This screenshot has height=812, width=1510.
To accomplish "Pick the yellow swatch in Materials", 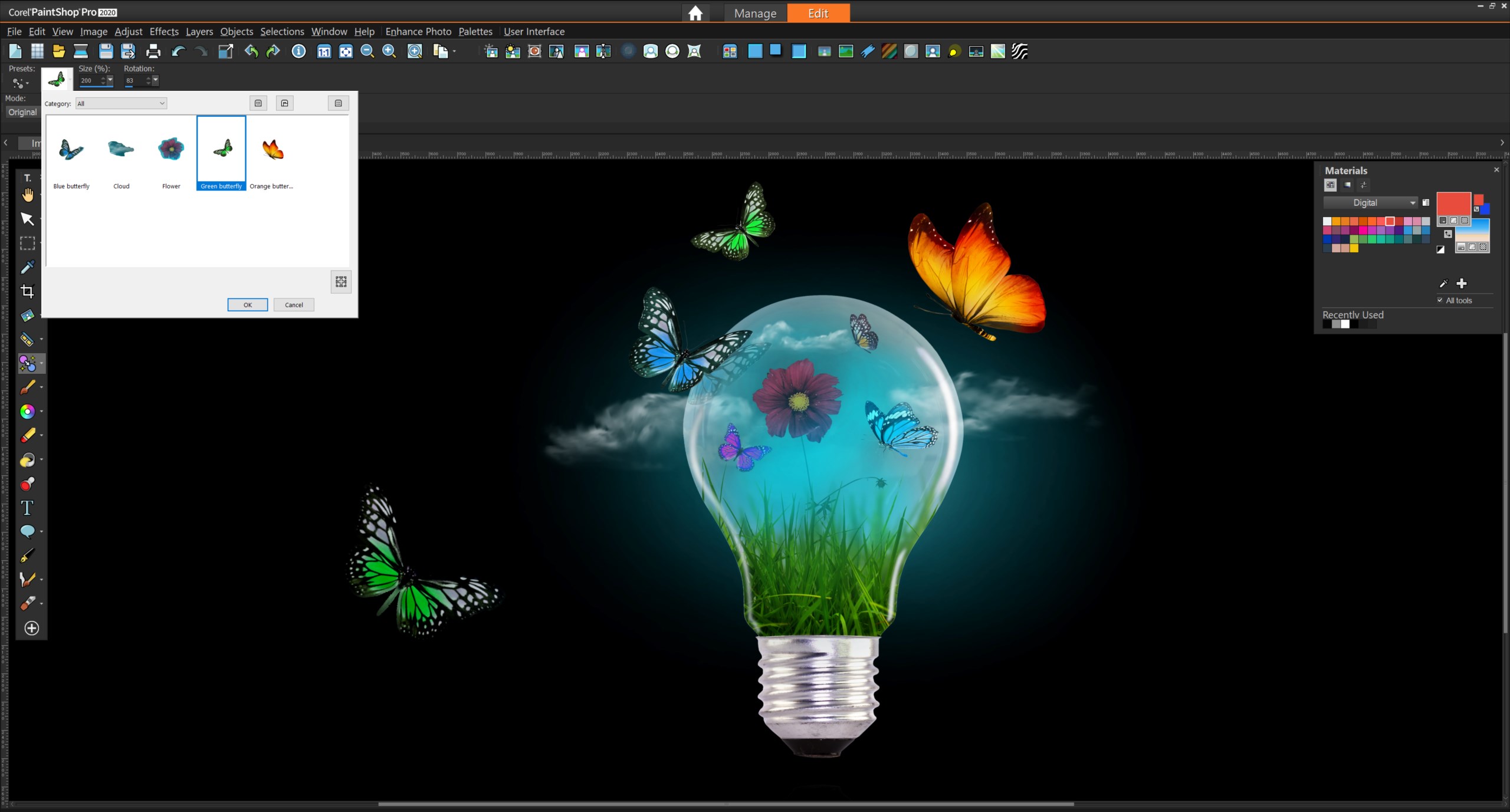I will click(1354, 248).
